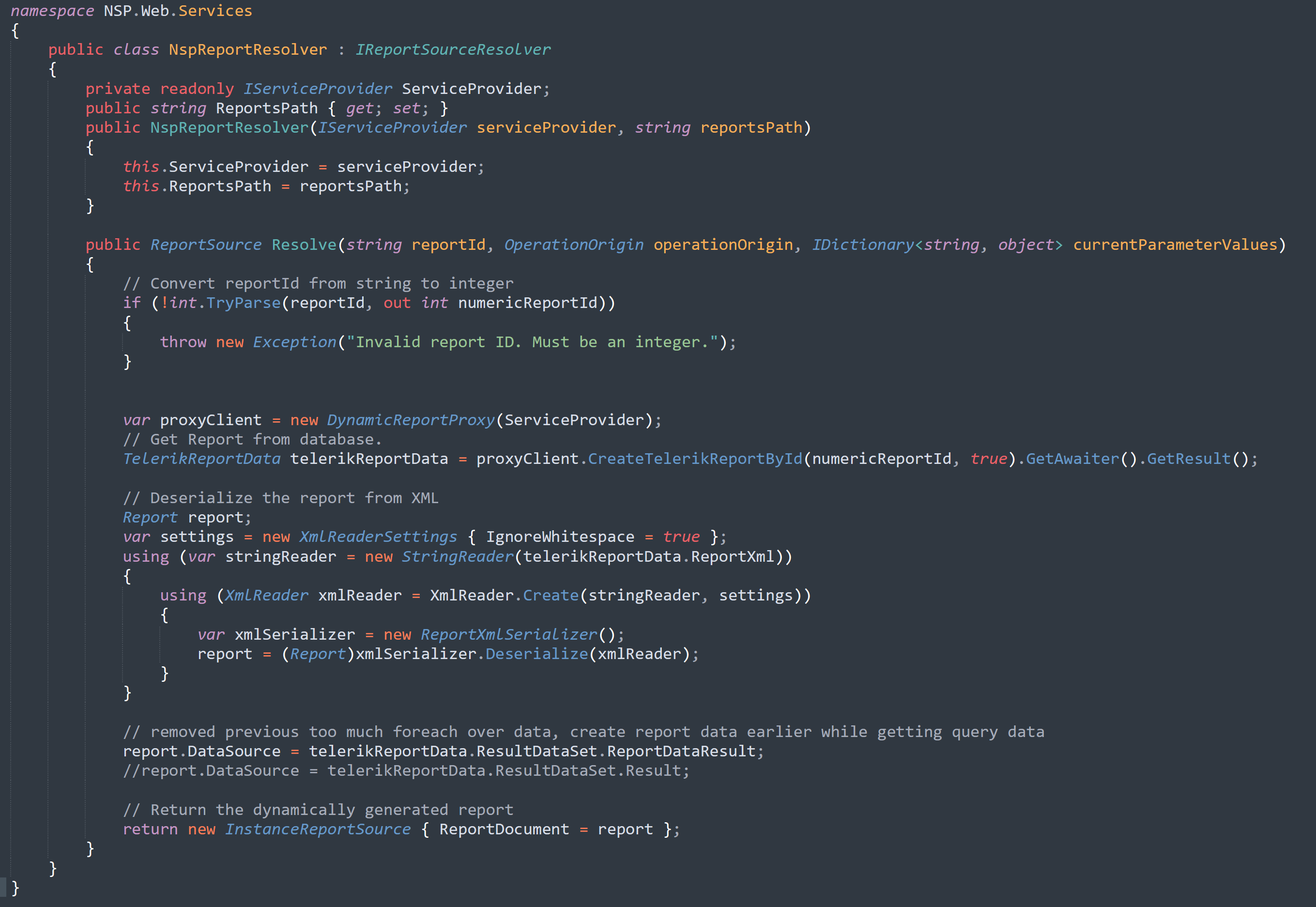The width and height of the screenshot is (1316, 907).
Task: Click the TryParse method call
Action: [243, 303]
